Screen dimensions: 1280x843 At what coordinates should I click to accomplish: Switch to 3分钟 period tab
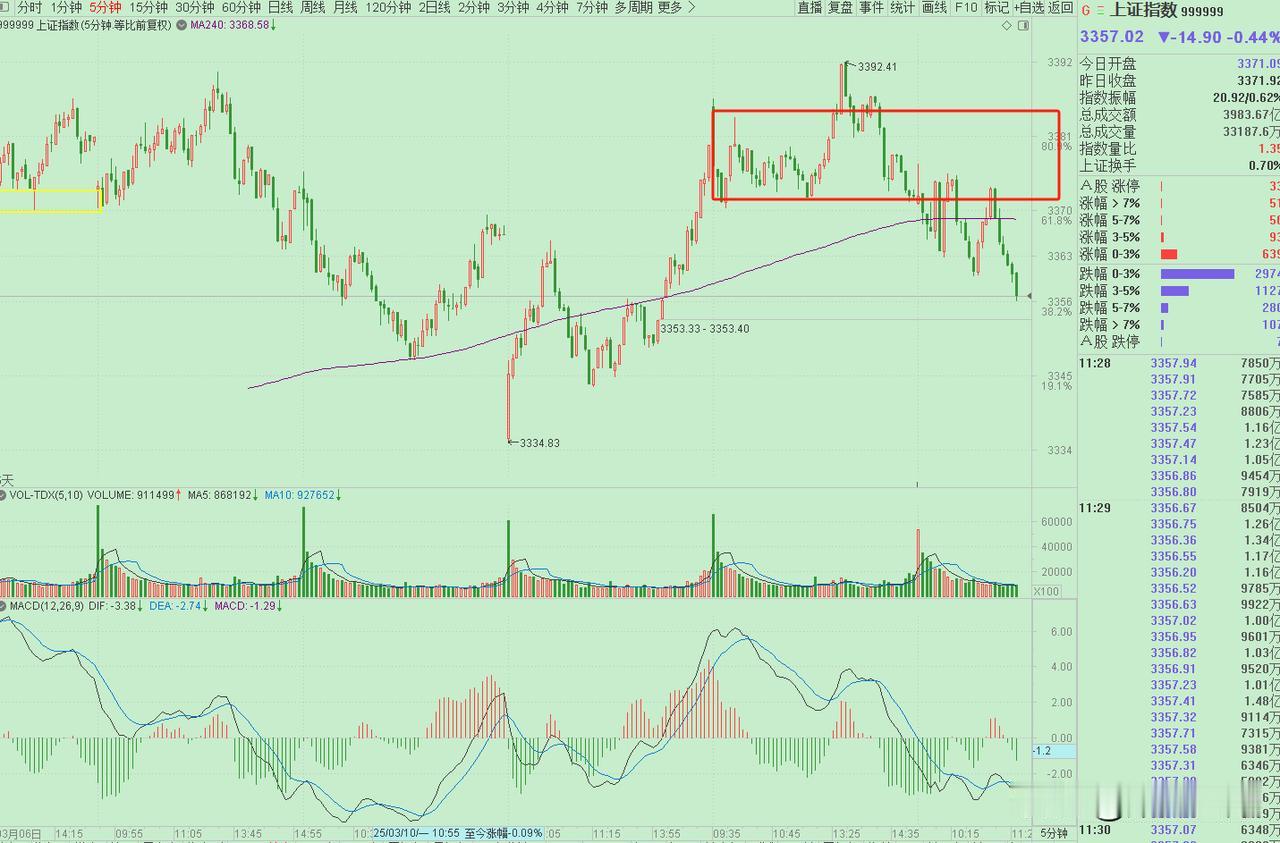[x=512, y=8]
